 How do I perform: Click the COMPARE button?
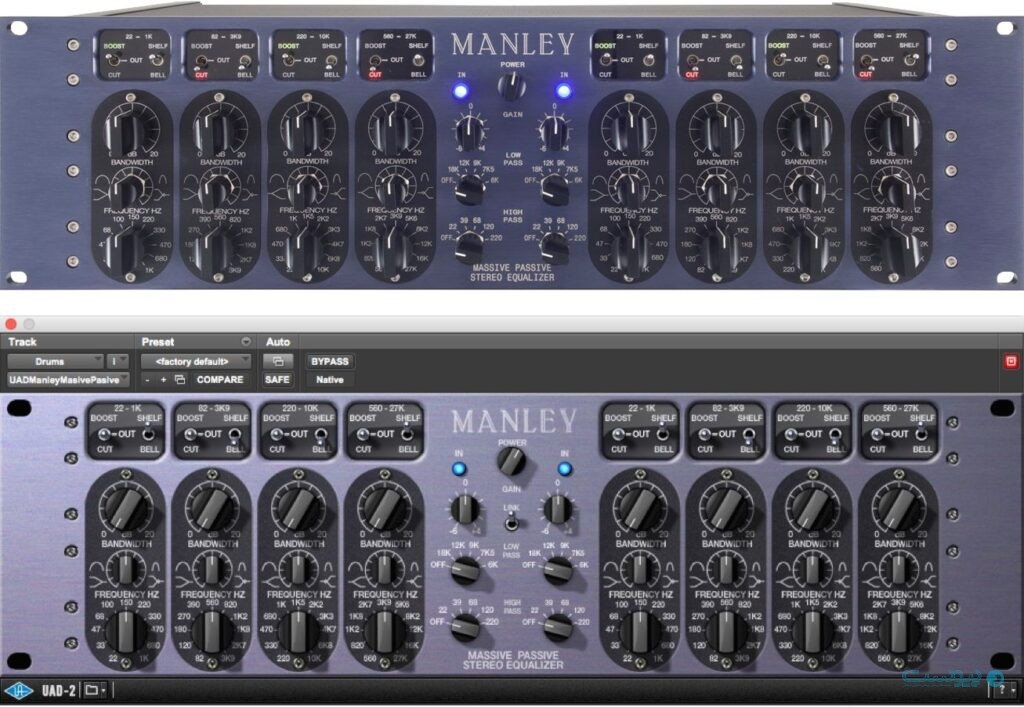pyautogui.click(x=220, y=379)
